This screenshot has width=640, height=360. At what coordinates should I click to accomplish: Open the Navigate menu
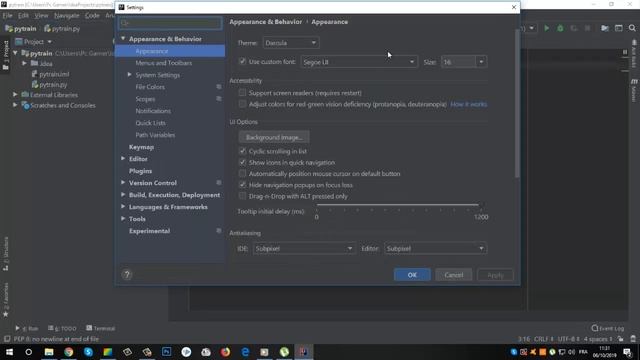[x=67, y=16]
